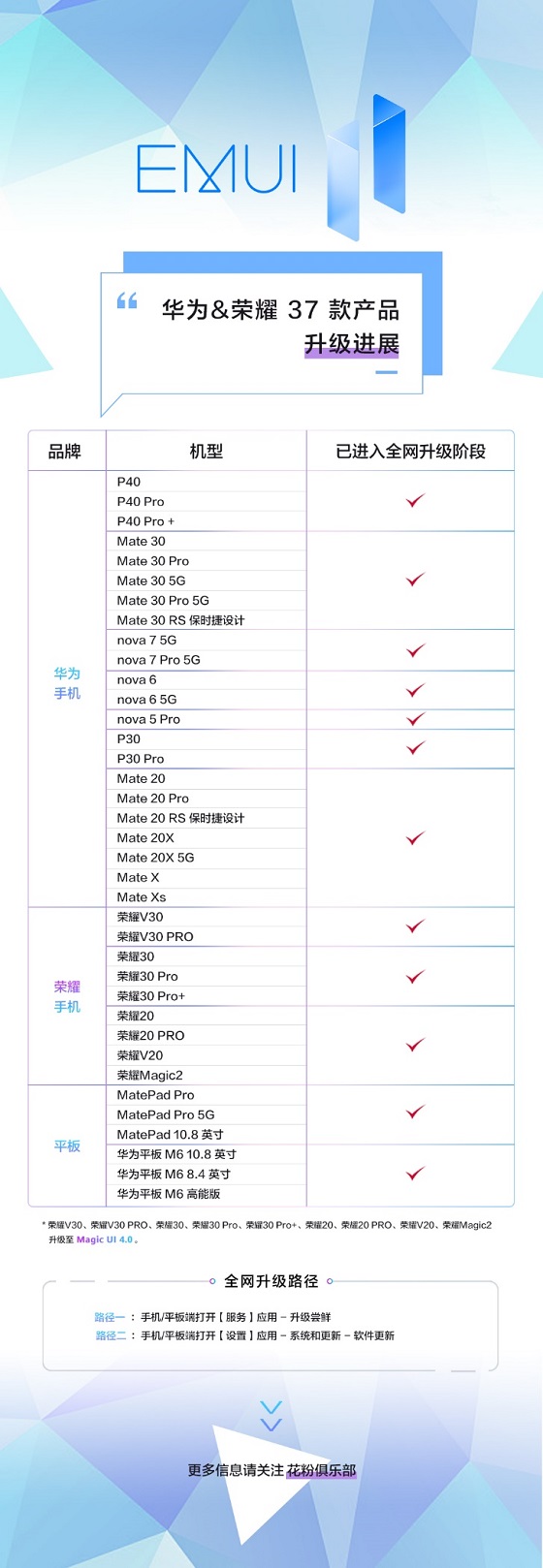This screenshot has width=543, height=1568.
Task: Click the check mark for Mate 30 series
Action: [x=415, y=580]
